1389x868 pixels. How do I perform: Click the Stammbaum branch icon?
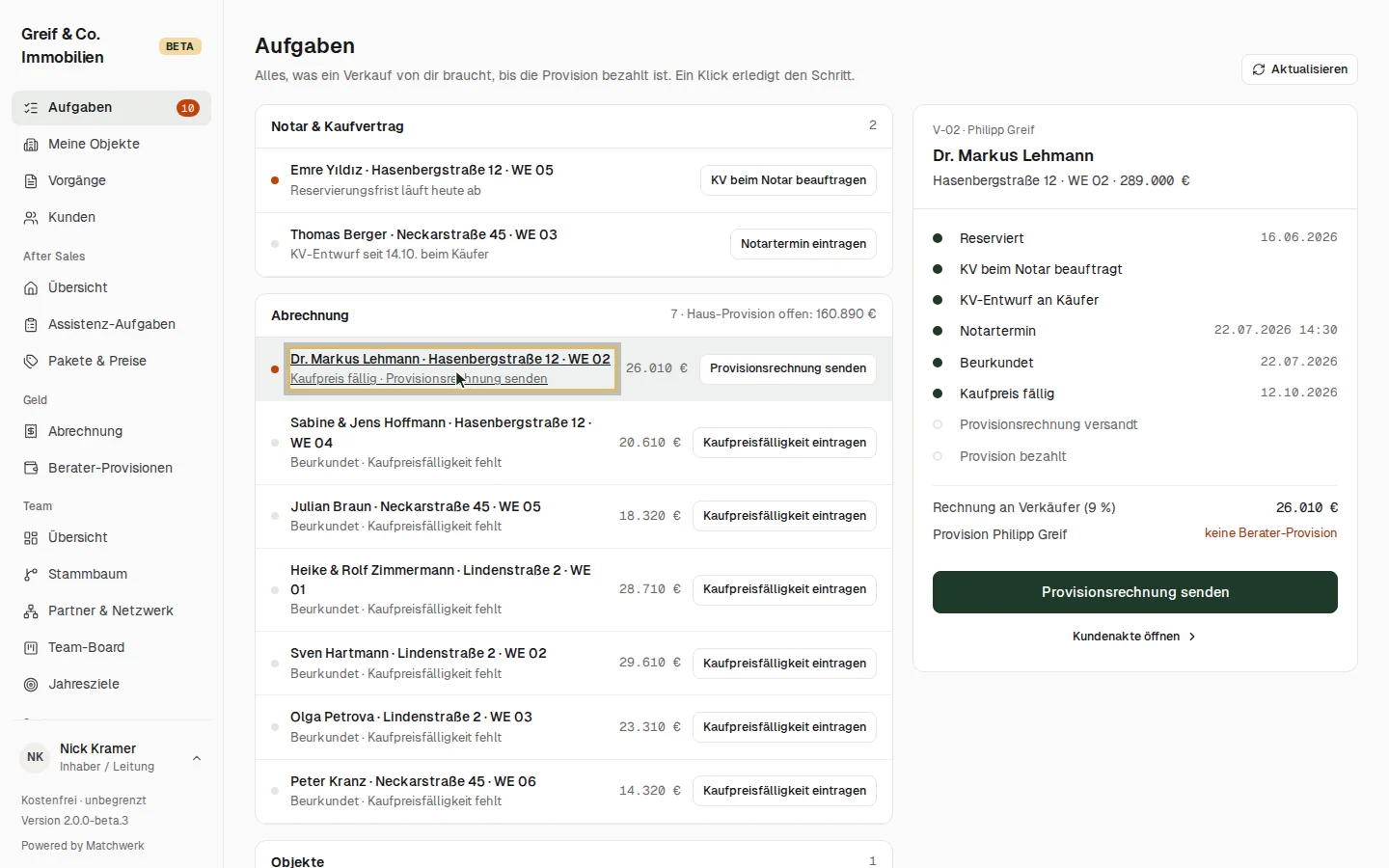[31, 575]
